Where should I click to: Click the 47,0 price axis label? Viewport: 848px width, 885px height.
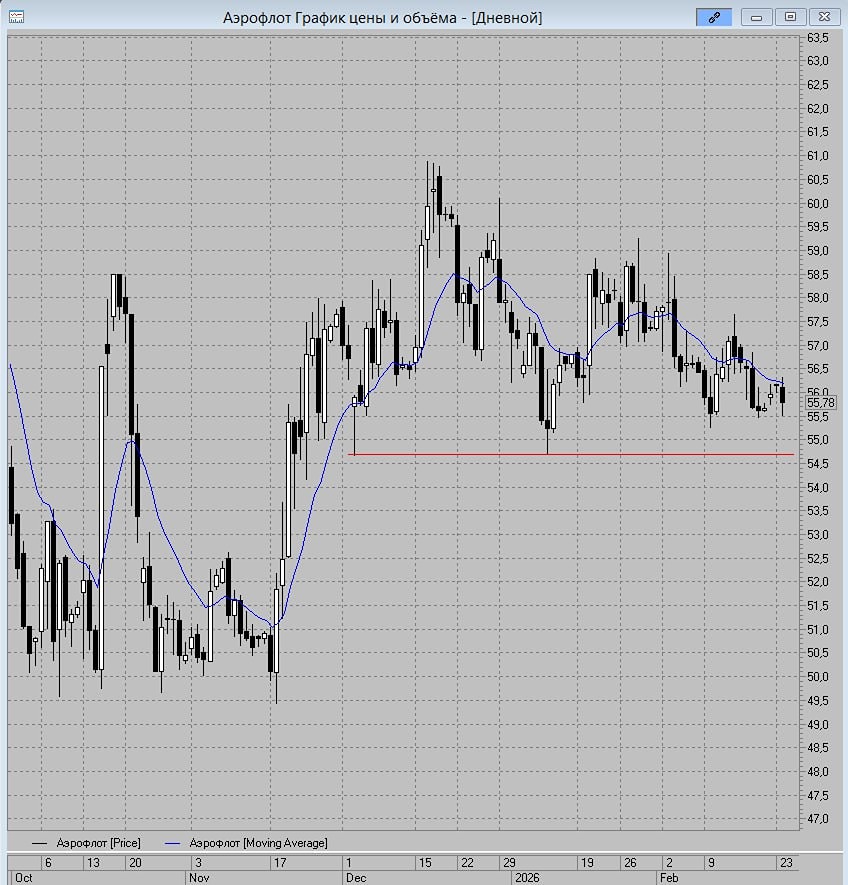click(818, 818)
